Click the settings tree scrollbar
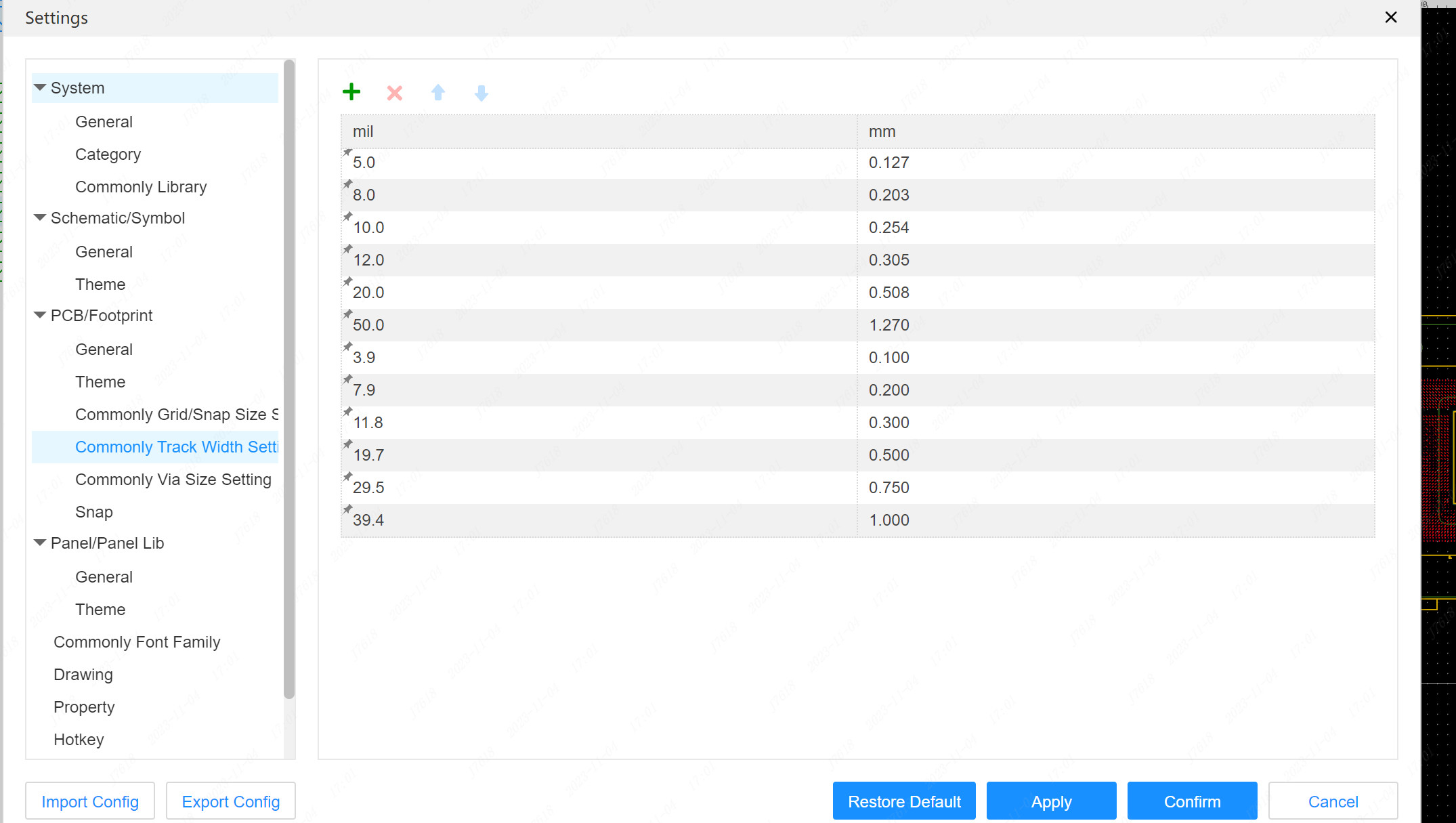The image size is (1456, 823). coord(289,379)
